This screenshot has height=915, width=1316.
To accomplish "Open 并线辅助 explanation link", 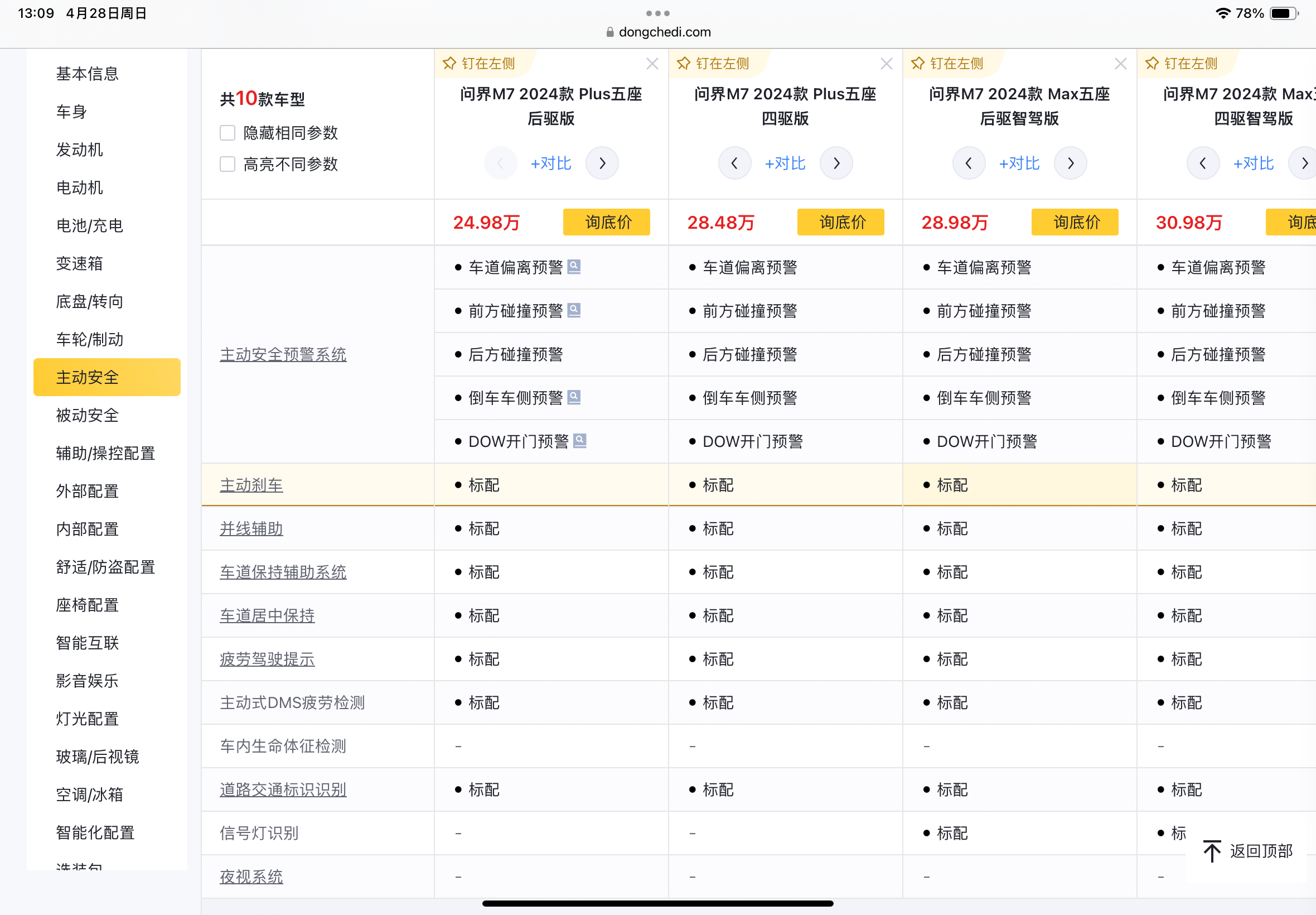I will 251,528.
